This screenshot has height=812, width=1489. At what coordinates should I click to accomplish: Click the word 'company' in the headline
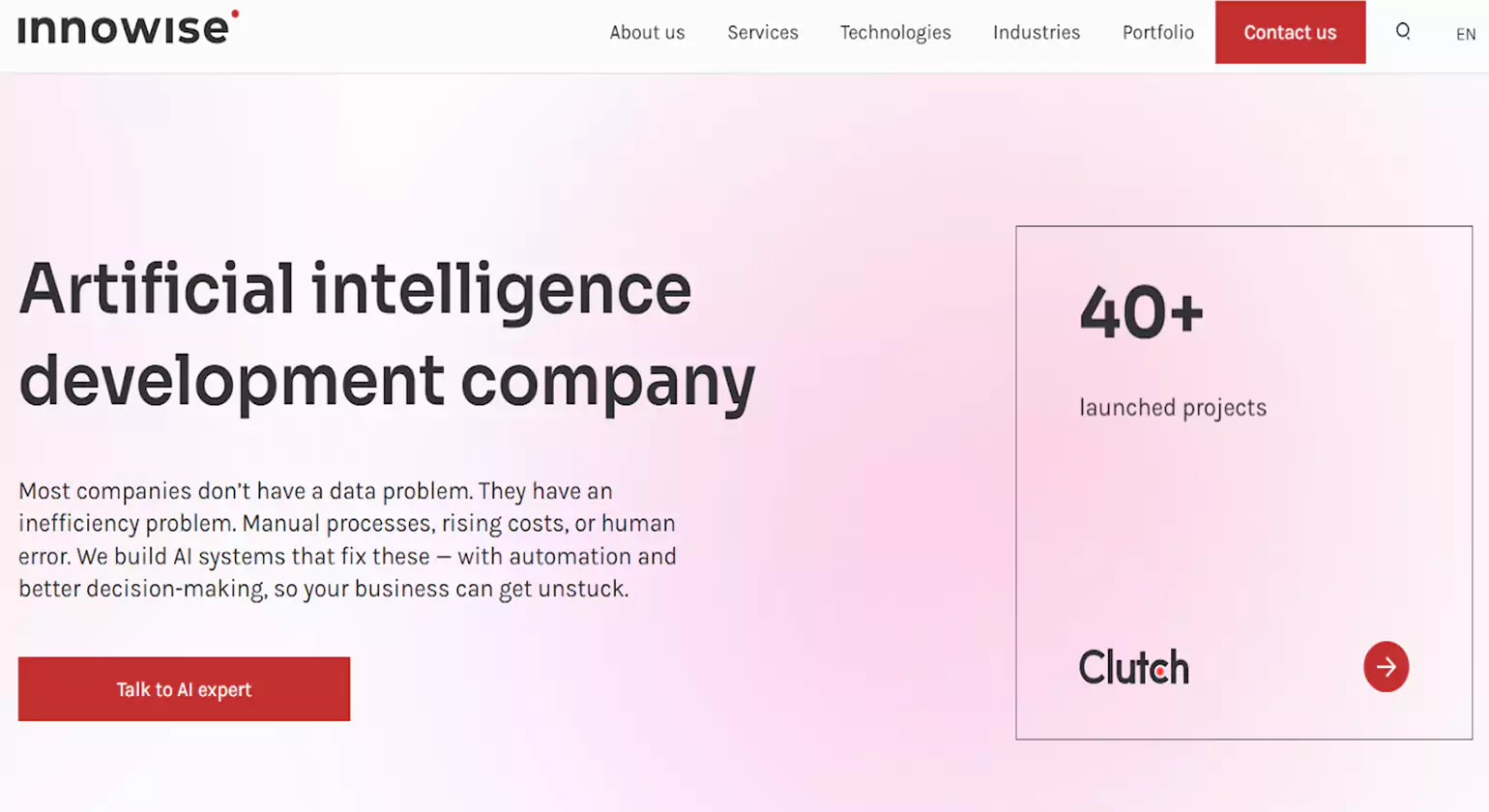[x=607, y=382]
